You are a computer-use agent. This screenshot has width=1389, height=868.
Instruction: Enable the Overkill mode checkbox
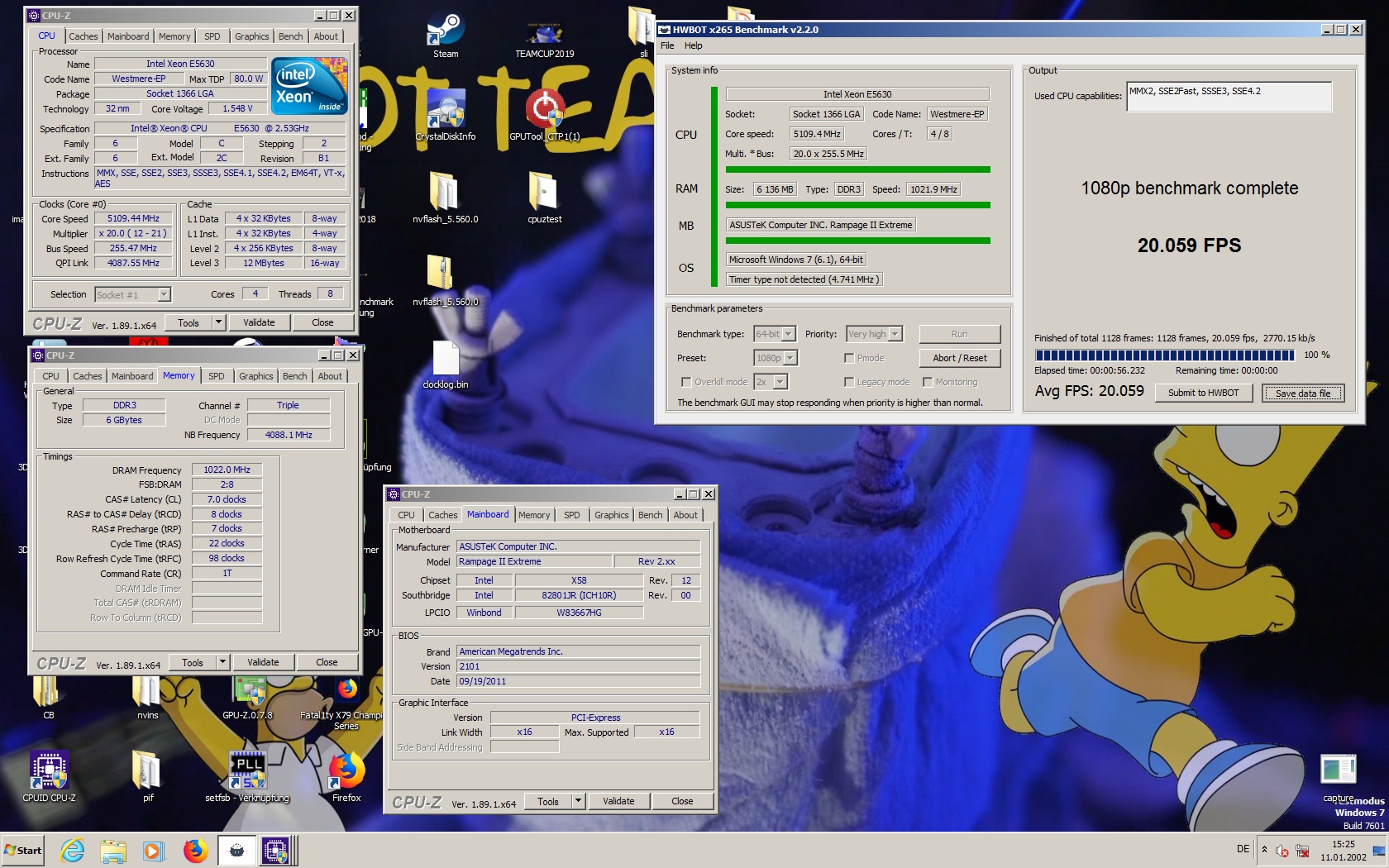[x=686, y=382]
